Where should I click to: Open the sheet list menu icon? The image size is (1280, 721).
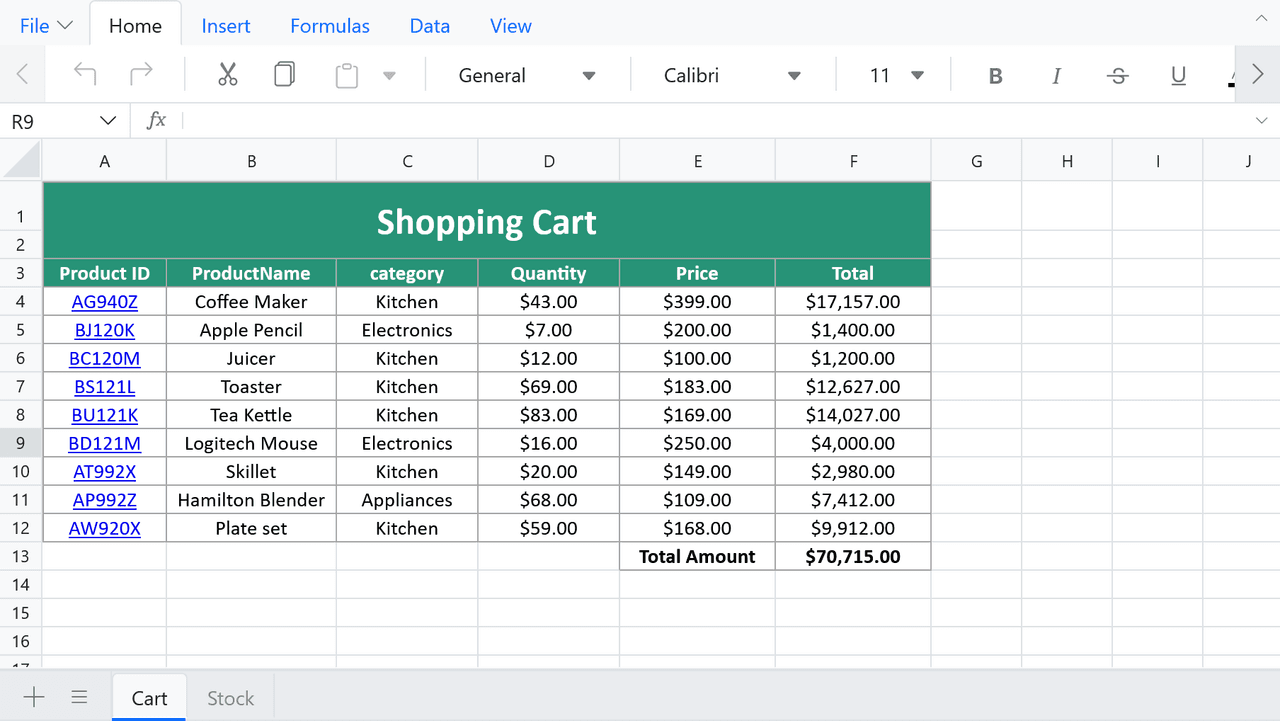point(80,697)
